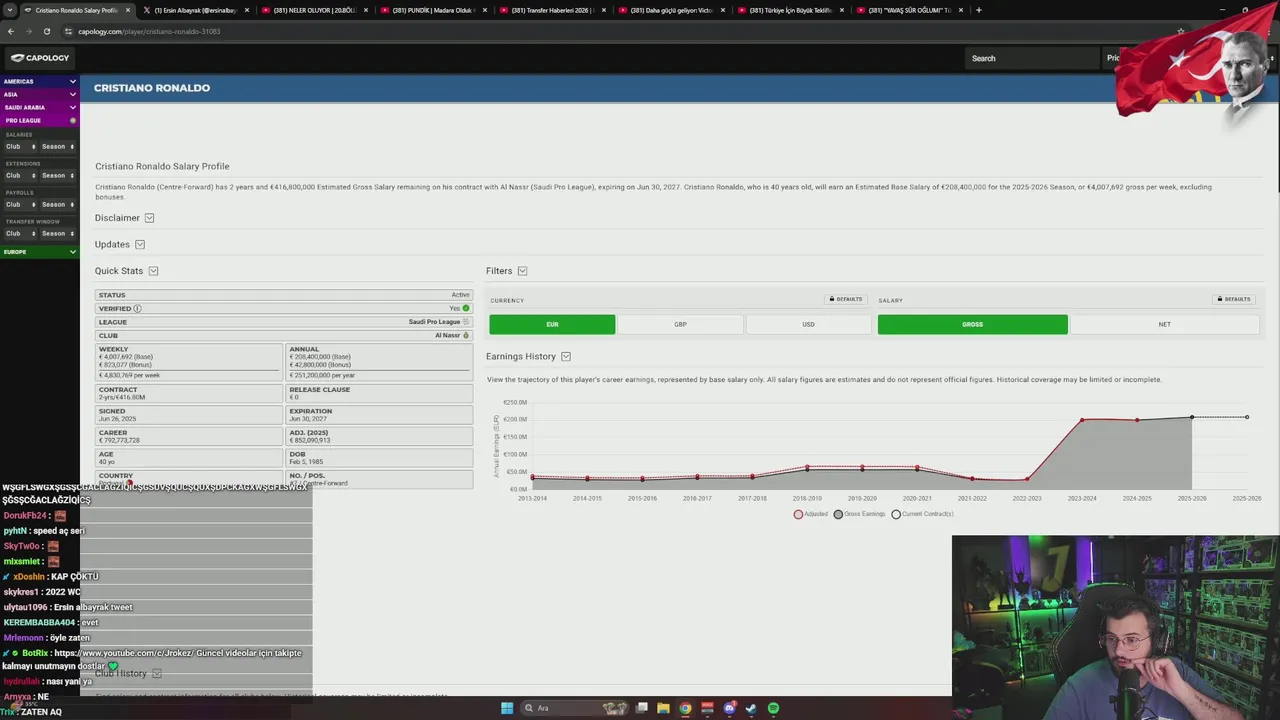Select USD currency

[808, 324]
